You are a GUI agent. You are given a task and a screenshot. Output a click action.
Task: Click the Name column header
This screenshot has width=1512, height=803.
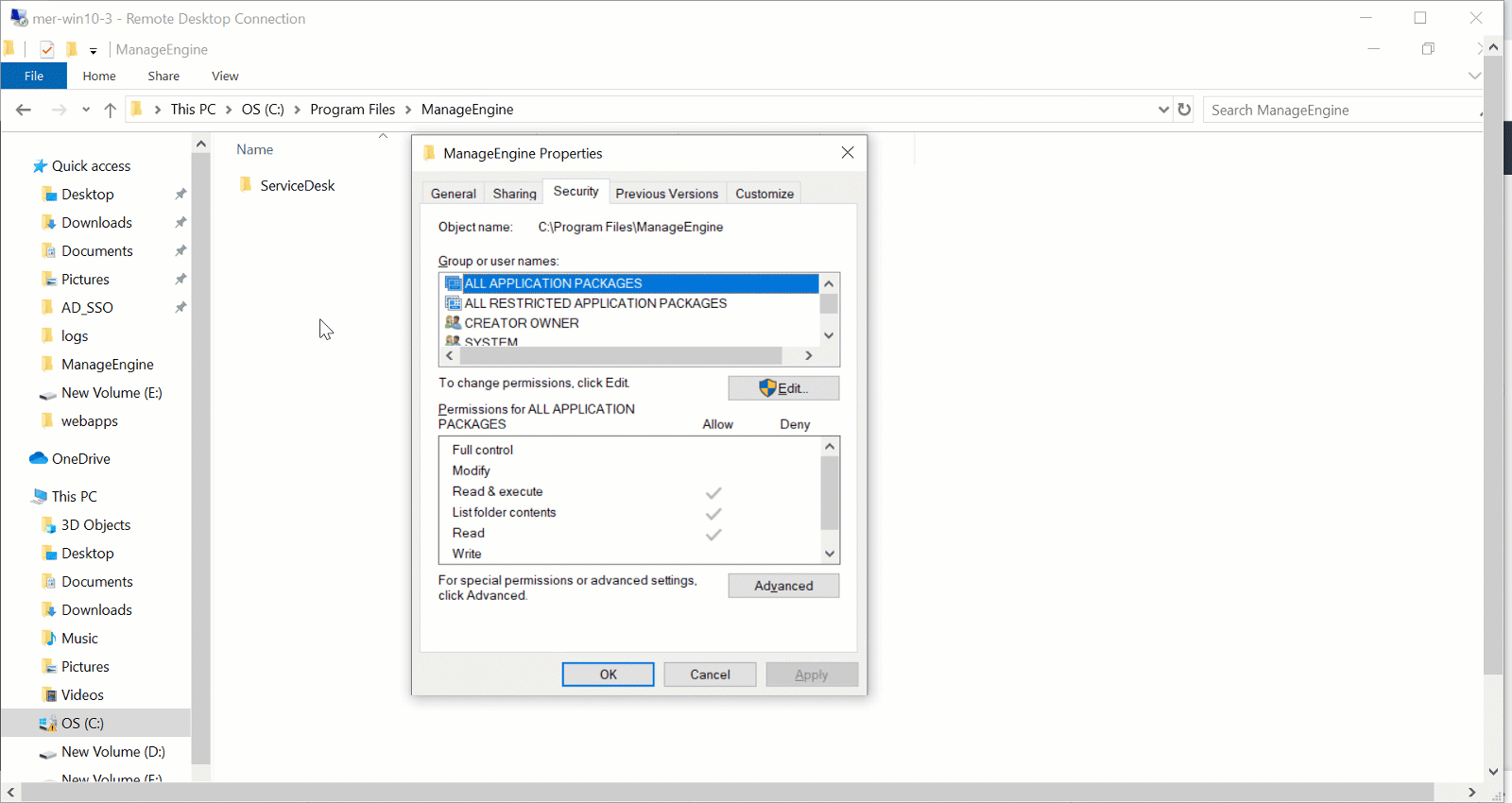(x=255, y=149)
